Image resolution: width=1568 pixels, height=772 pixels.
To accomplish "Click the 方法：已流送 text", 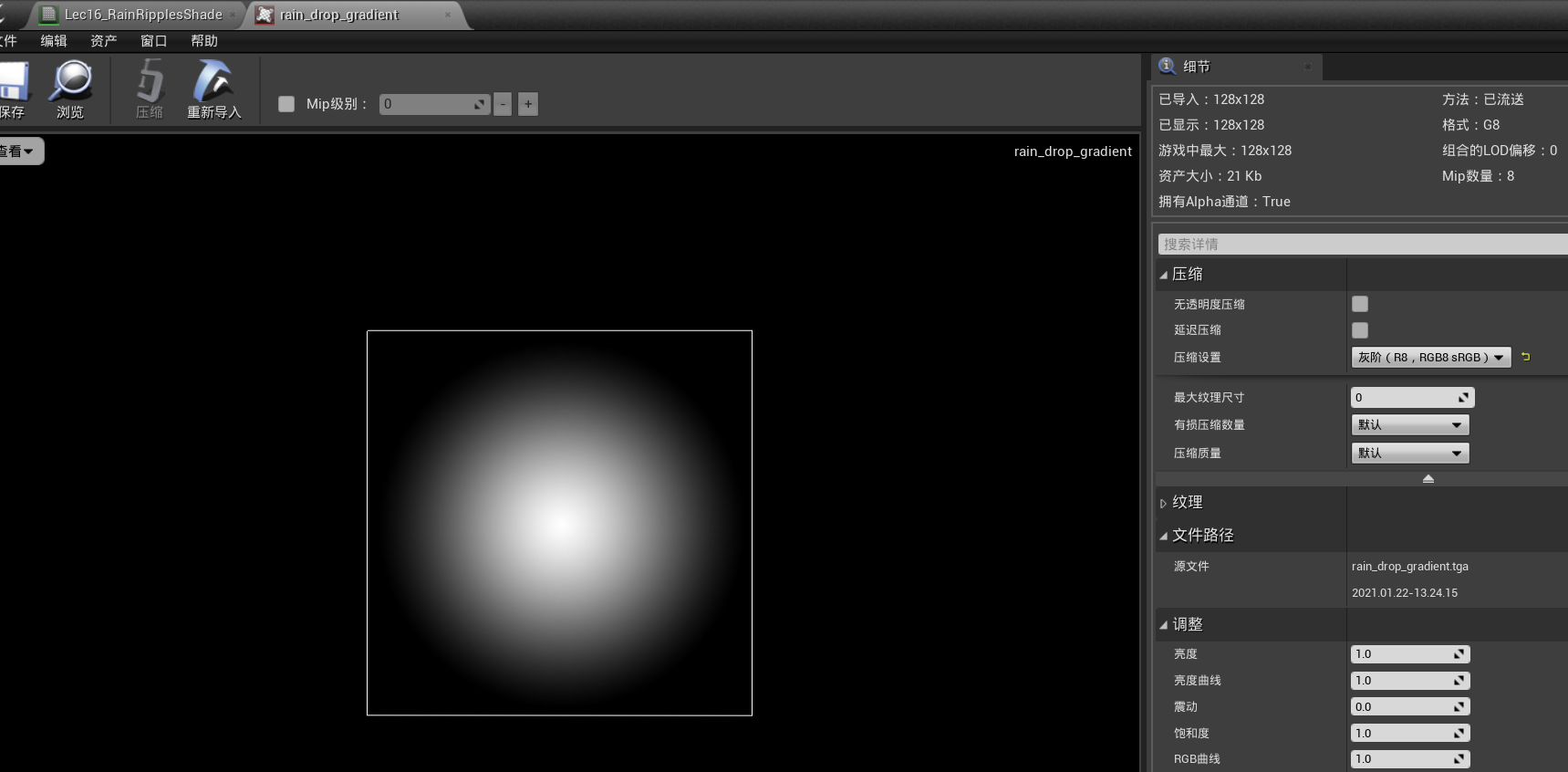I will [1483, 99].
